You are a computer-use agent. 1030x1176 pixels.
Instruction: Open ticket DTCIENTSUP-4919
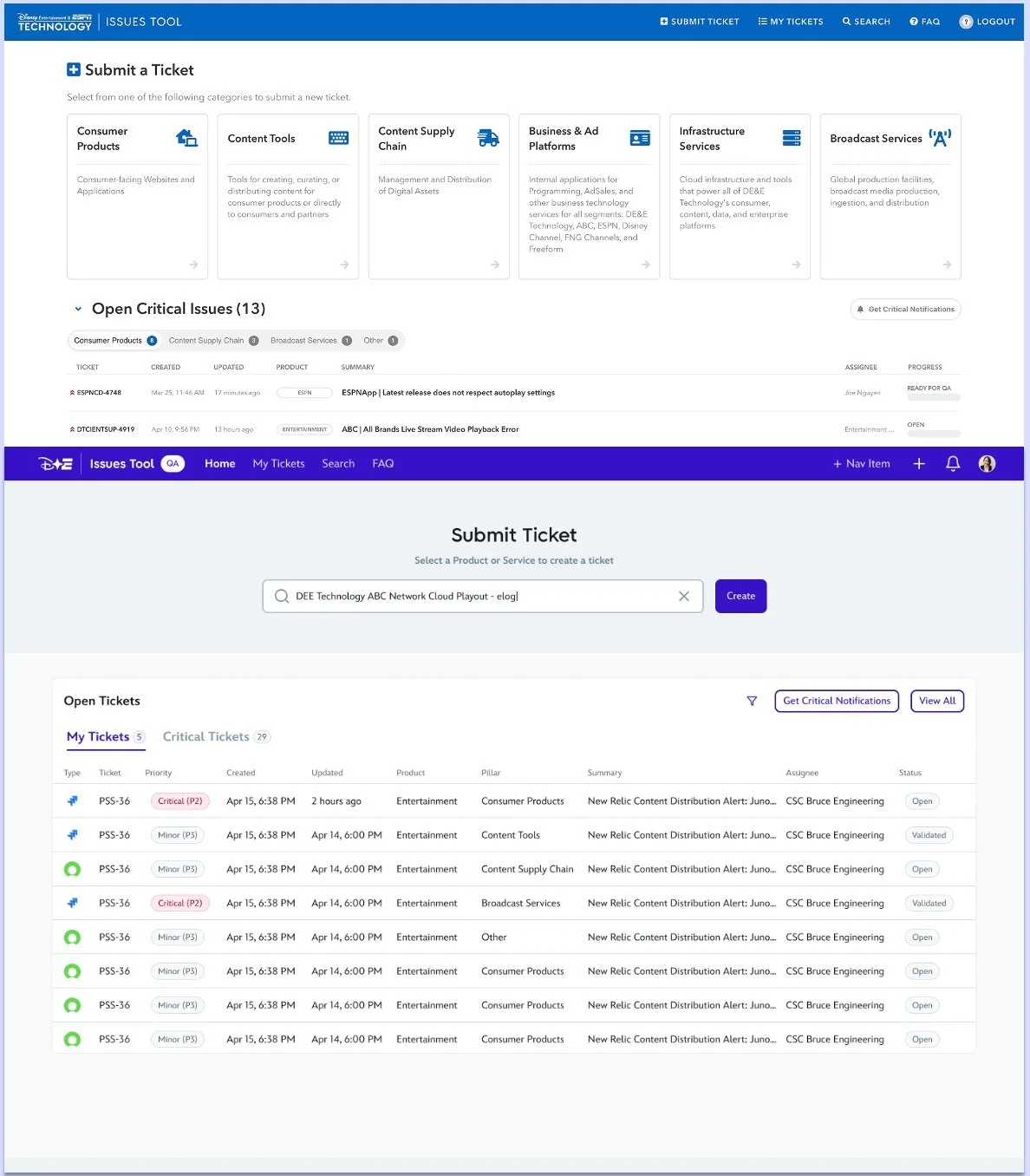(106, 429)
